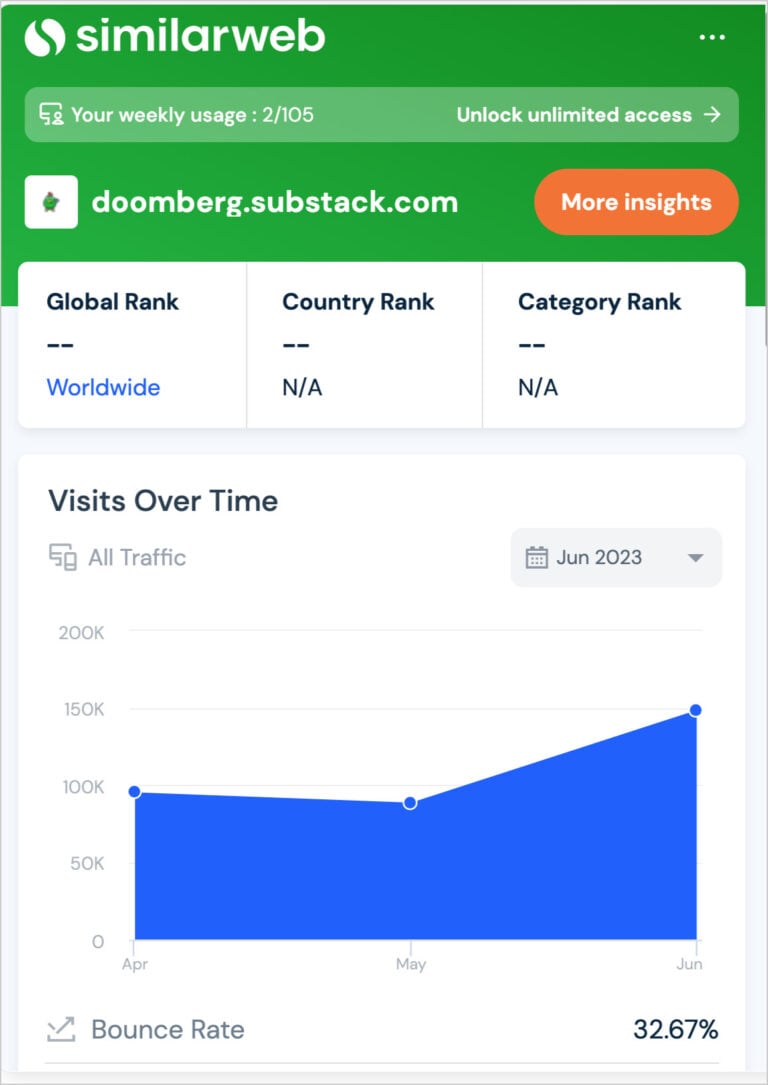Click the Similarweb logo icon
Viewport: 768px width, 1085px height.
(x=45, y=37)
